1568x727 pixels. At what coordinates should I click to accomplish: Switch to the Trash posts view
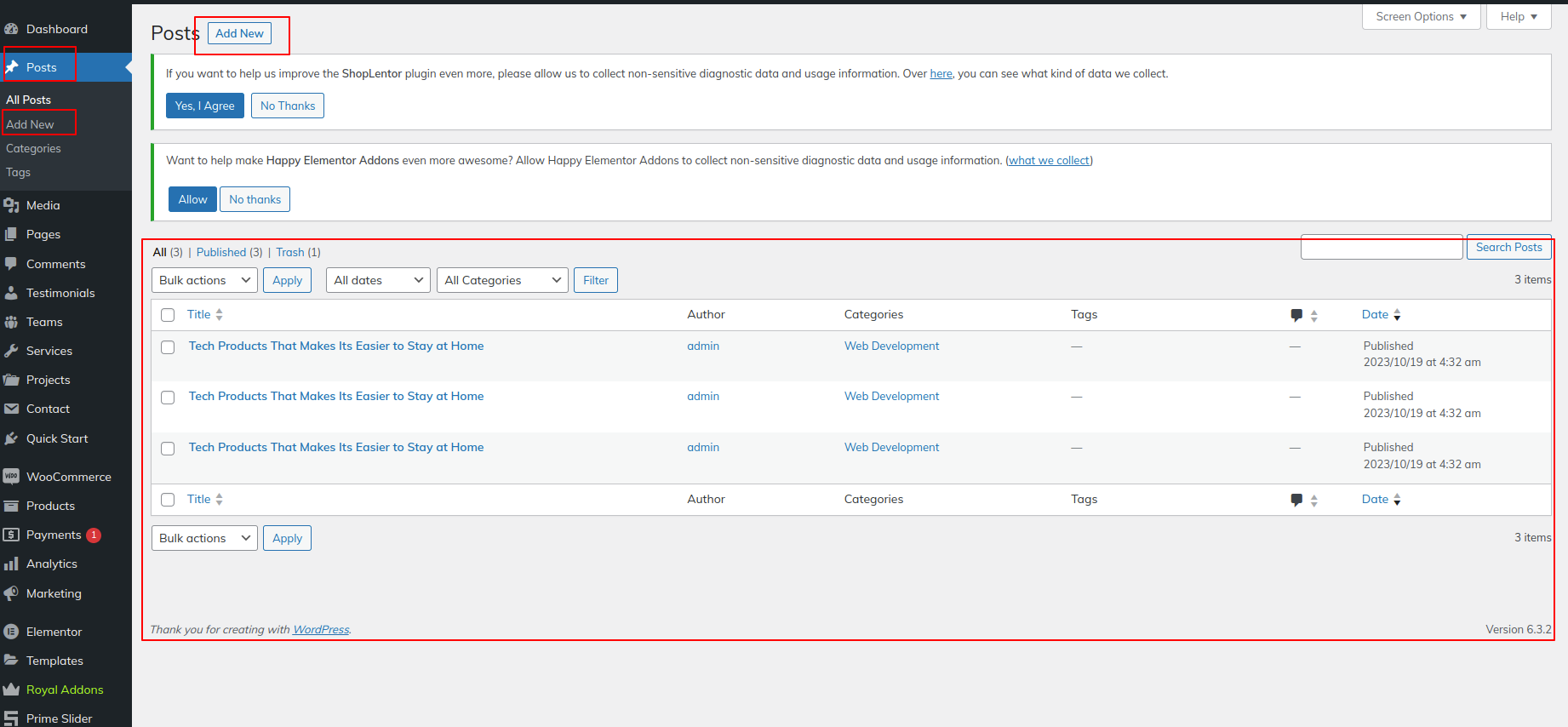click(289, 252)
